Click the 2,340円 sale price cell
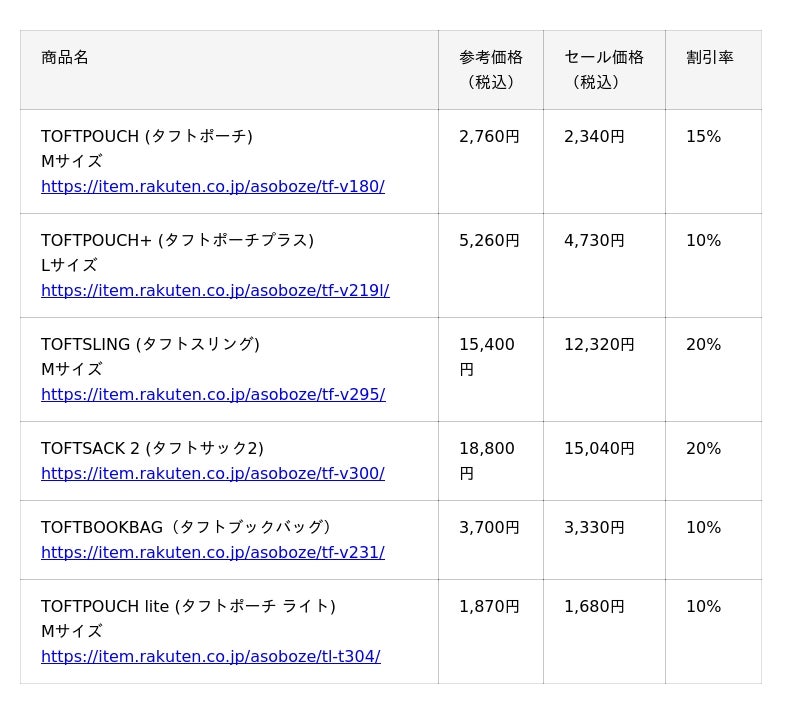The width and height of the screenshot is (800, 714). (x=594, y=136)
